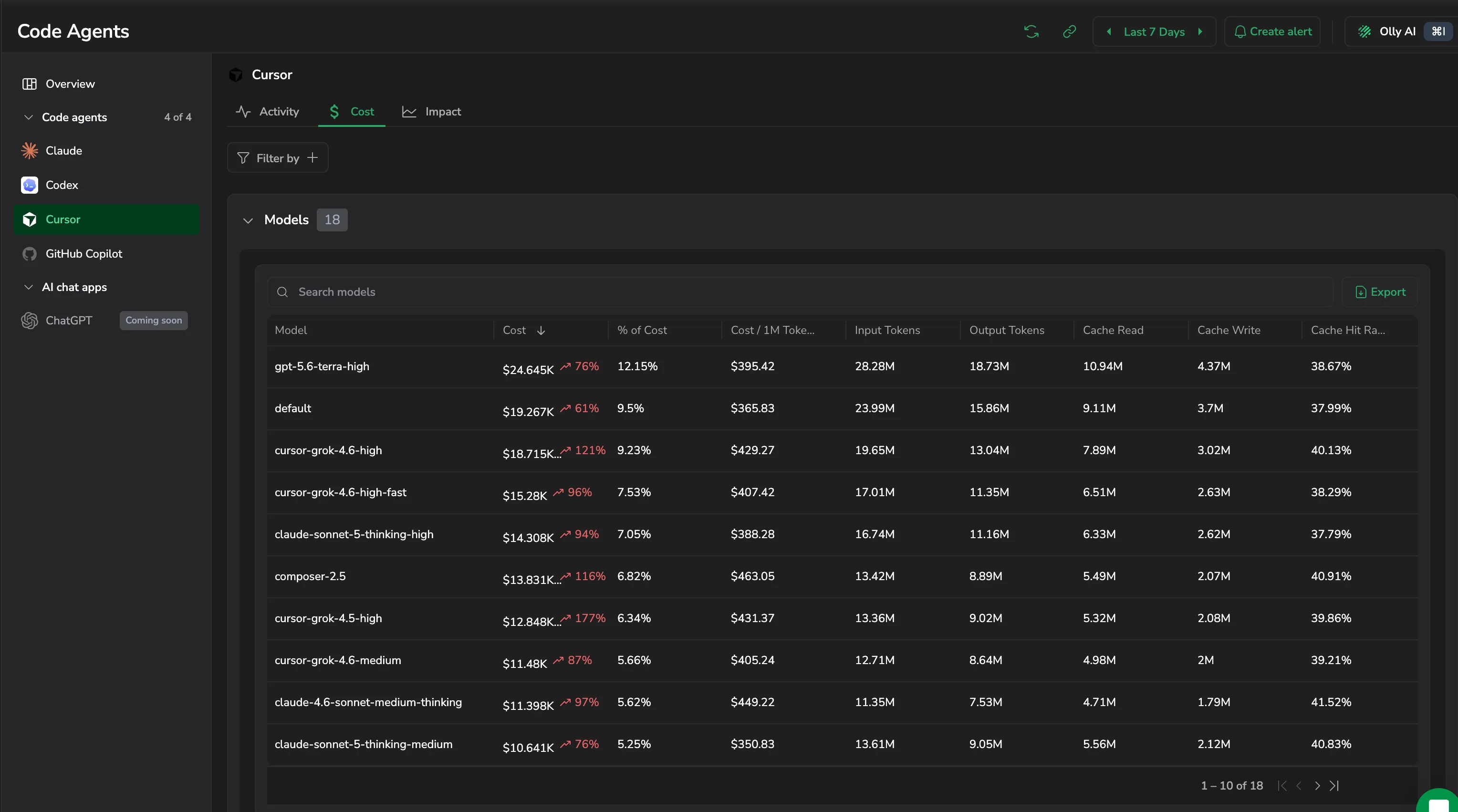Open the Last 7 Days range picker
1458x812 pixels.
click(1154, 31)
